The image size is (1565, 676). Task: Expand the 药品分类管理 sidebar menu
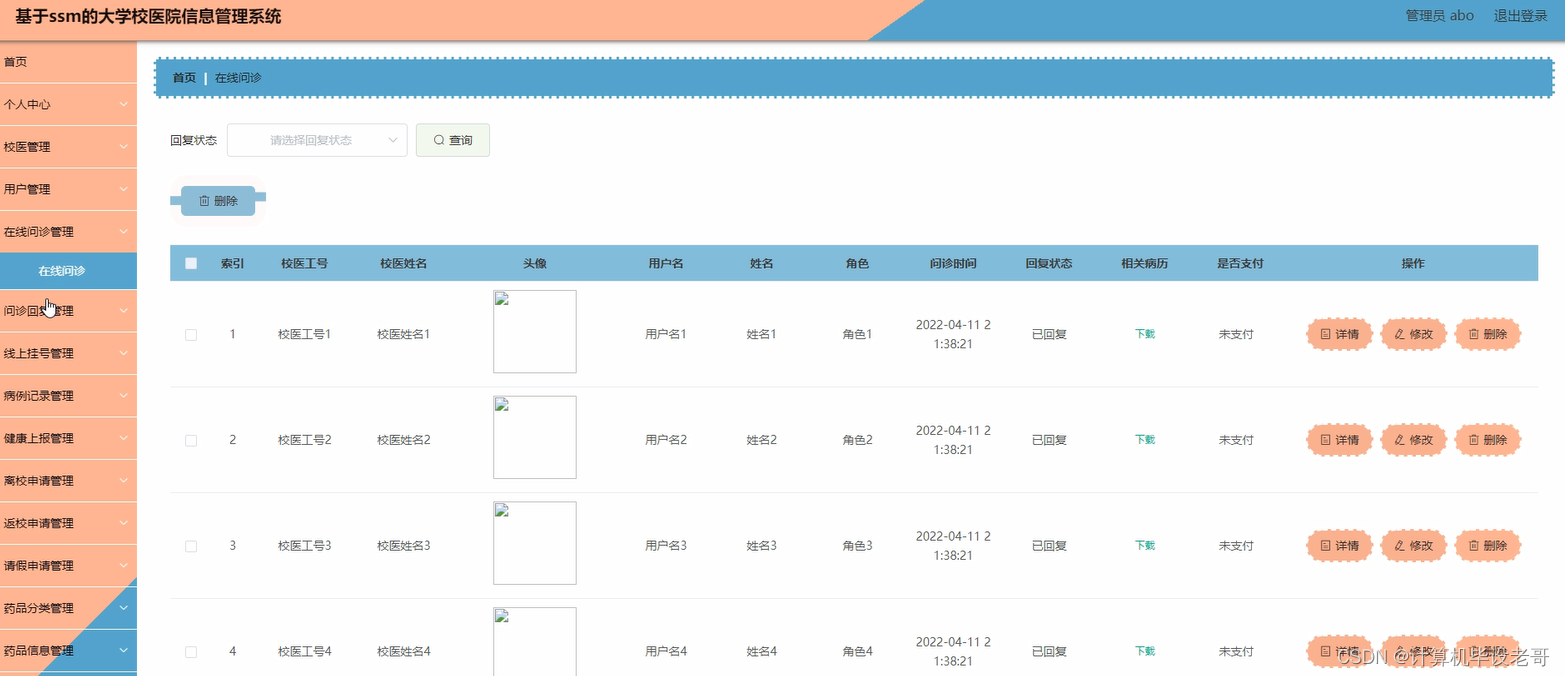[68, 608]
